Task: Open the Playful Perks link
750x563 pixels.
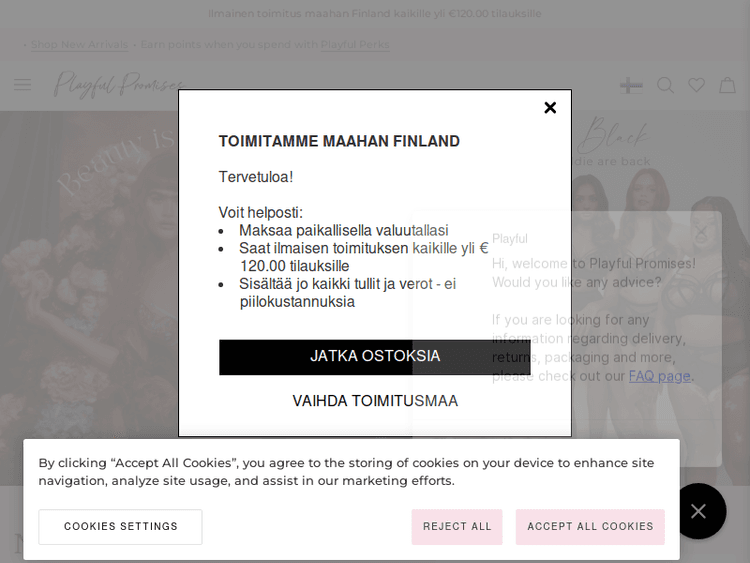Action: pyautogui.click(x=355, y=44)
